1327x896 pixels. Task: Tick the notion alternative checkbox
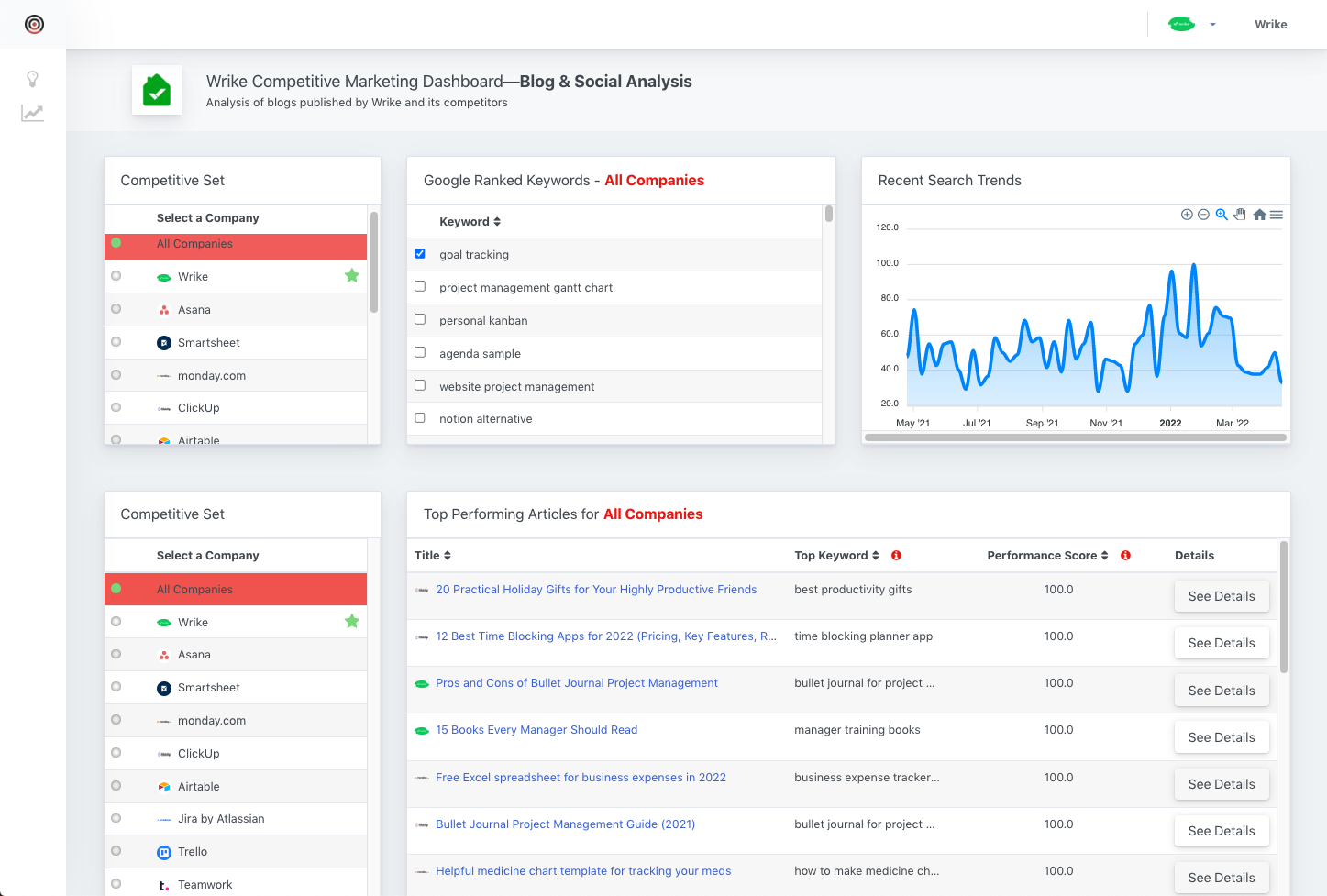point(420,418)
